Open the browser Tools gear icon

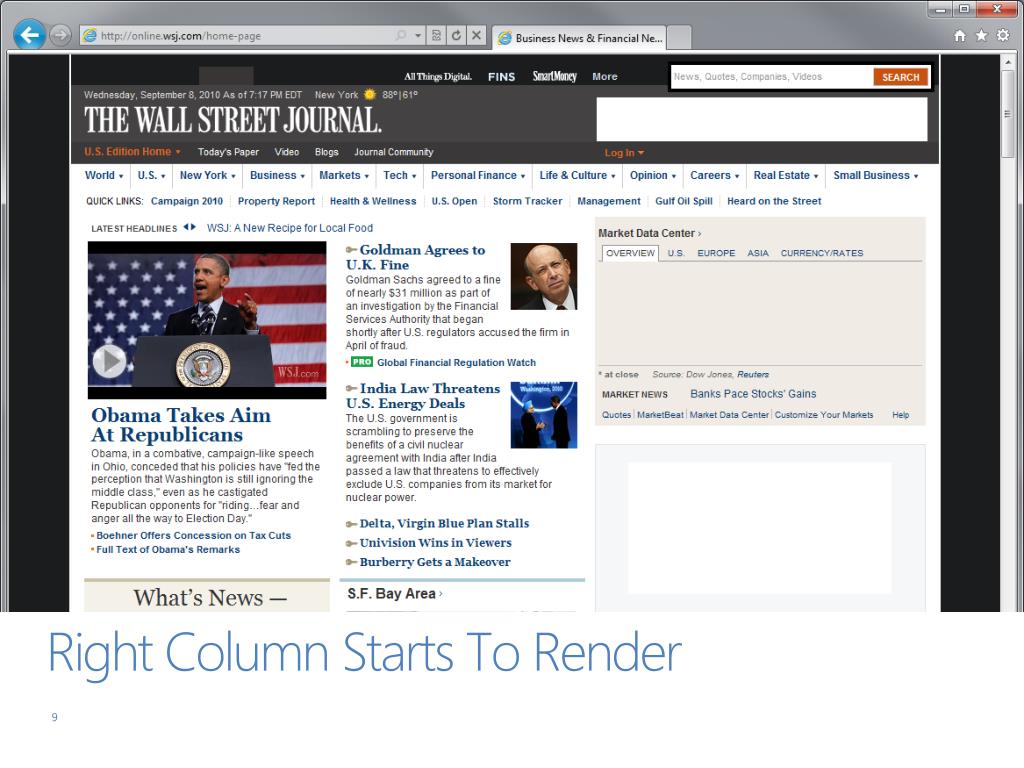(1003, 36)
